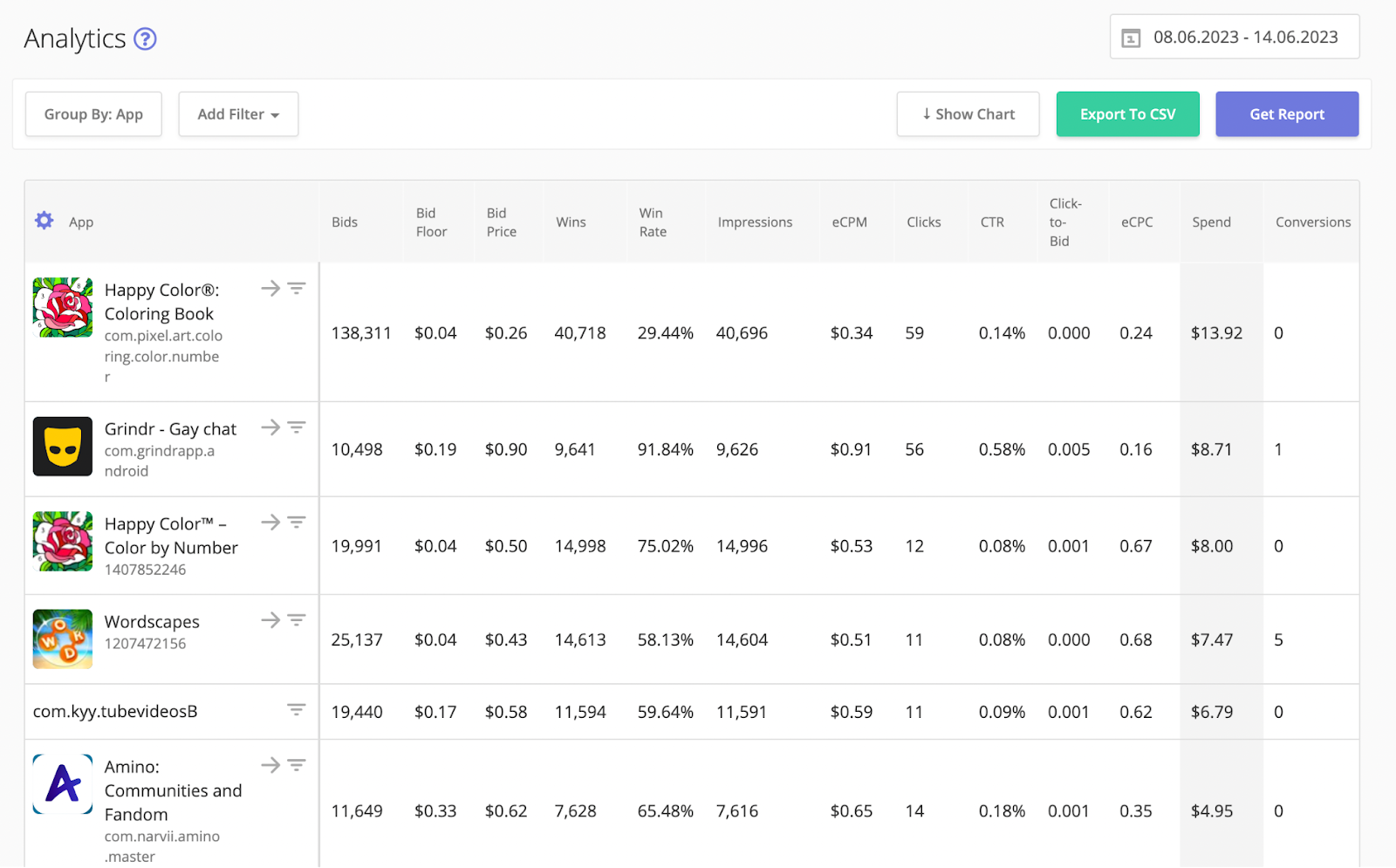The height and width of the screenshot is (868, 1396).
Task: Open filter icon on Happy Color™ Color by Number row
Action: (297, 522)
